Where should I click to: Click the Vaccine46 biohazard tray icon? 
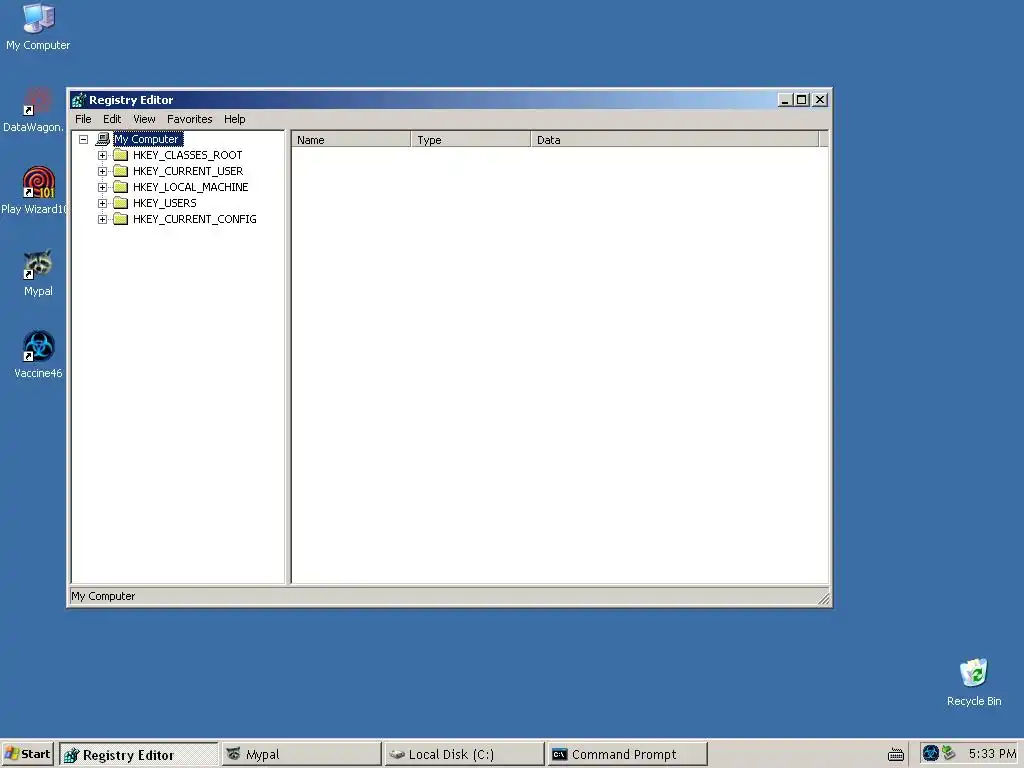(x=931, y=754)
